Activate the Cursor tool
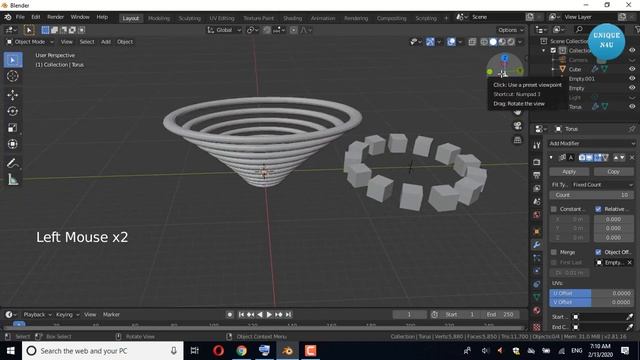 pyautogui.click(x=13, y=76)
